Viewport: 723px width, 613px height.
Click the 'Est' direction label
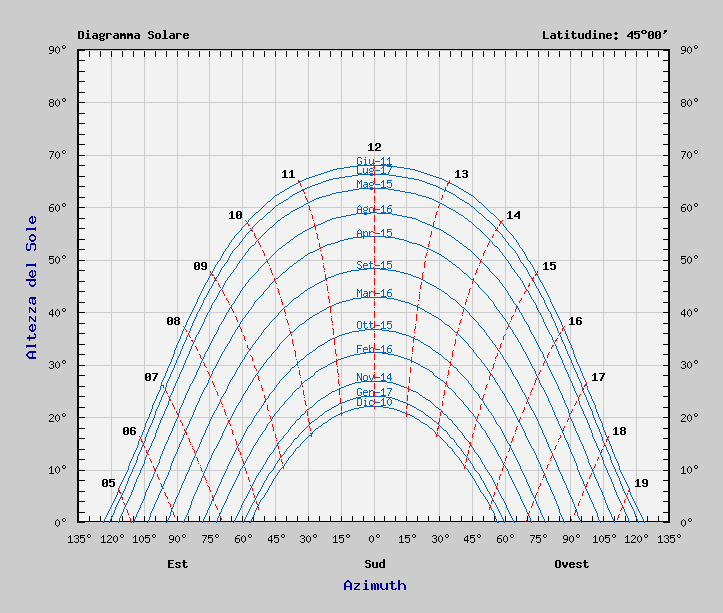tap(177, 564)
